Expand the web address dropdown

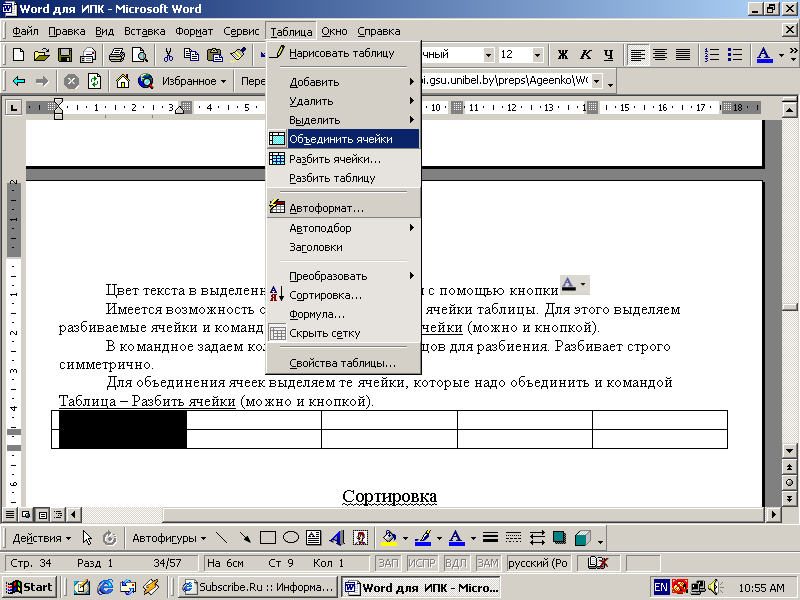tap(597, 81)
